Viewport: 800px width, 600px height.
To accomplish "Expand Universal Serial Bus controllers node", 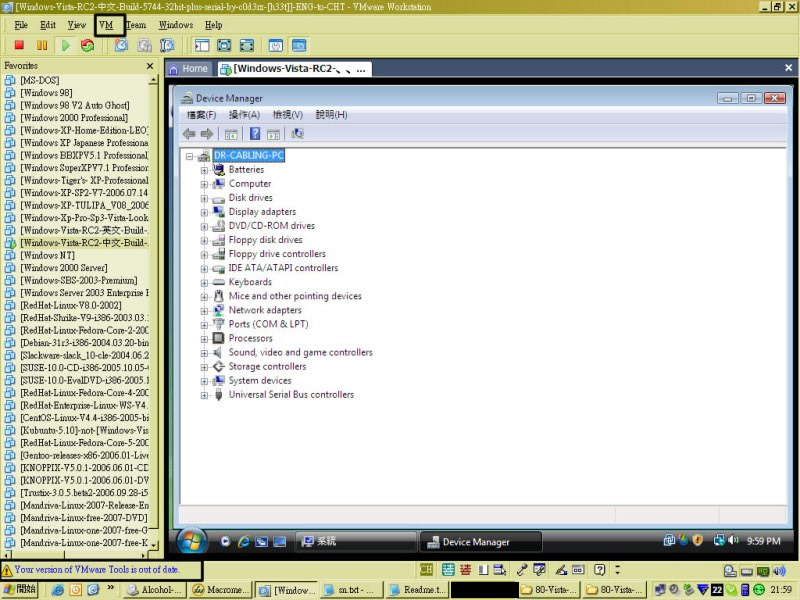I will [x=204, y=395].
